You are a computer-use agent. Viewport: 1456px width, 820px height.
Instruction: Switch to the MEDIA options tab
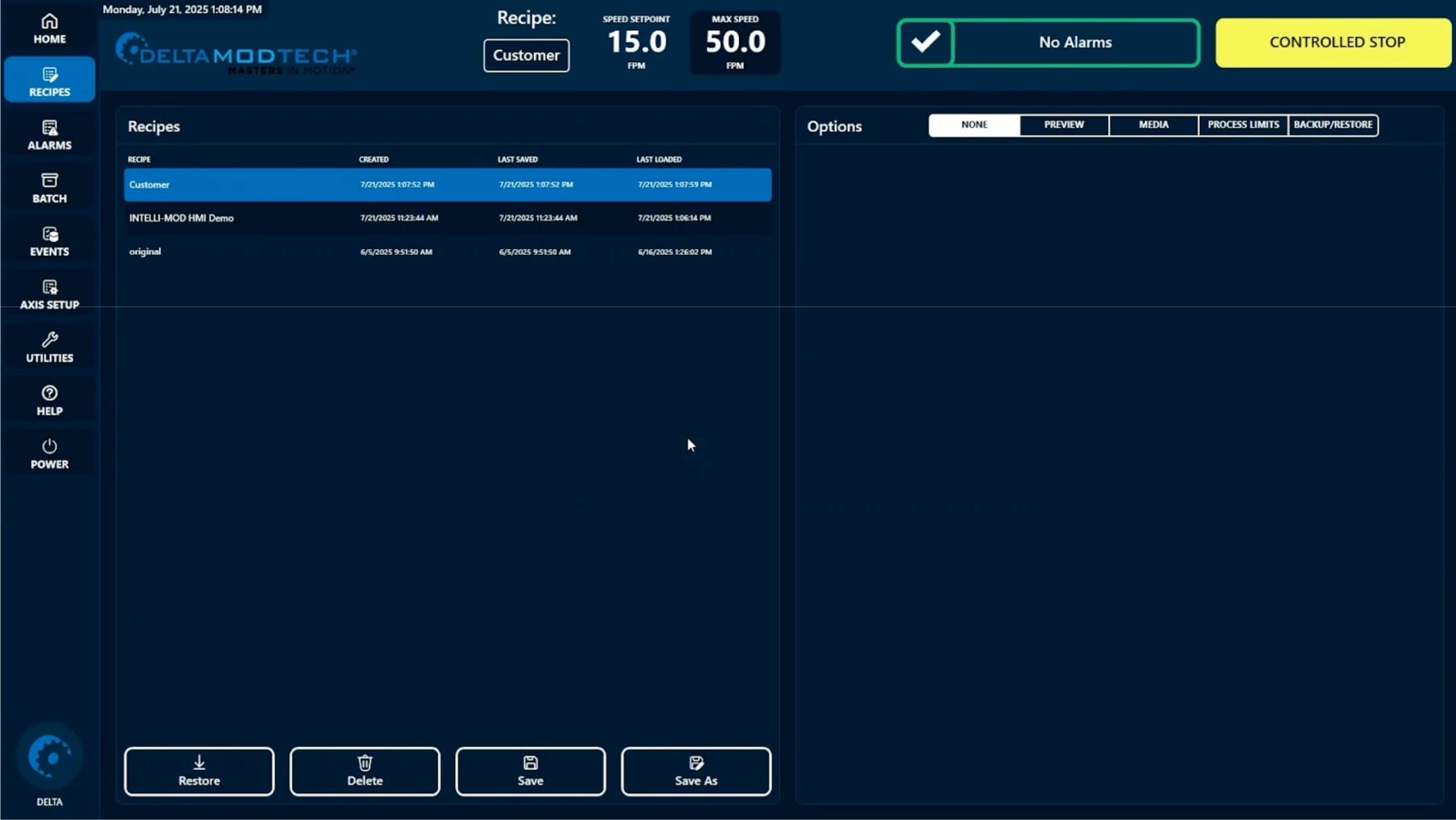[1153, 125]
